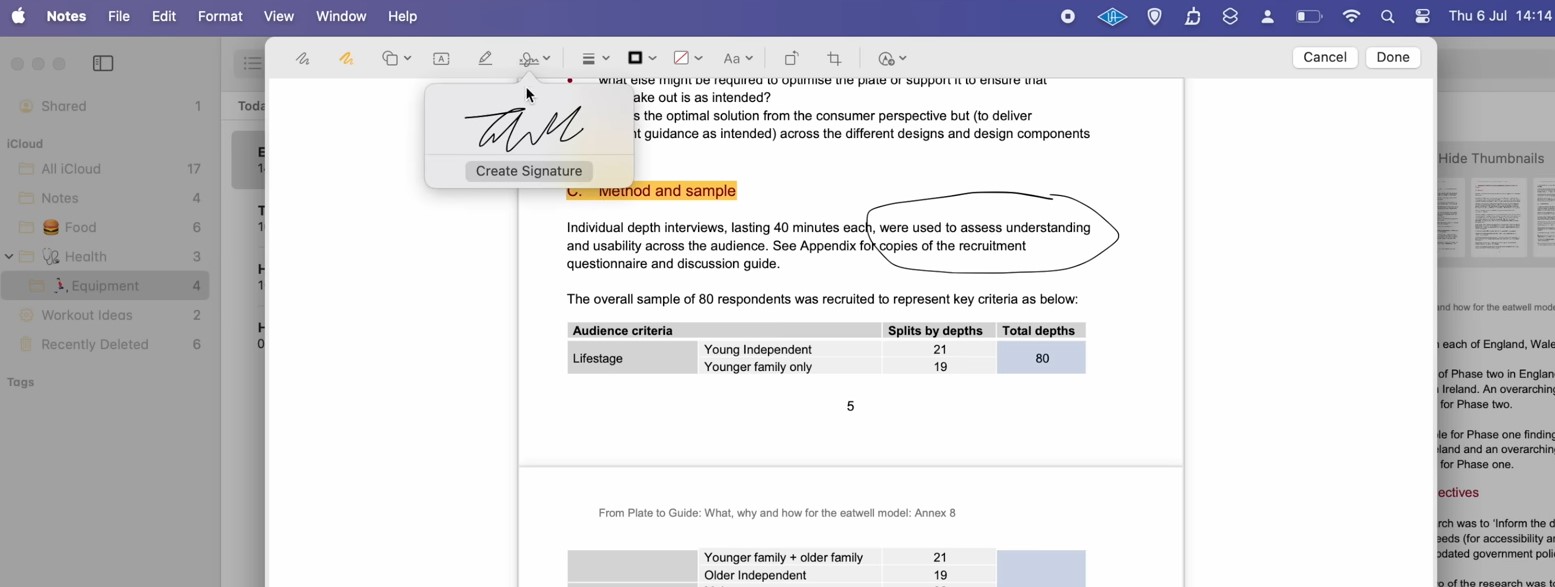Open the Border Color swatch
The image size is (1555, 587).
pyautogui.click(x=641, y=59)
